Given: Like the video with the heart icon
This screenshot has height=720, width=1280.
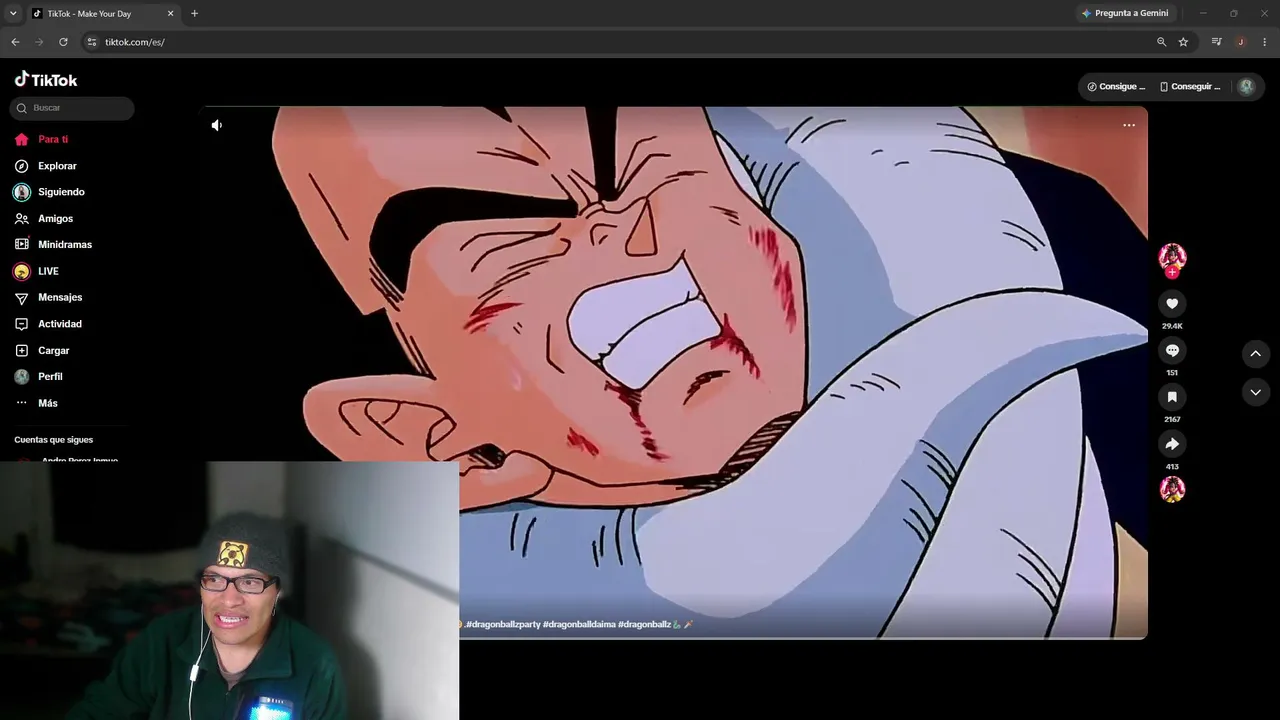Looking at the screenshot, I should click(x=1172, y=303).
